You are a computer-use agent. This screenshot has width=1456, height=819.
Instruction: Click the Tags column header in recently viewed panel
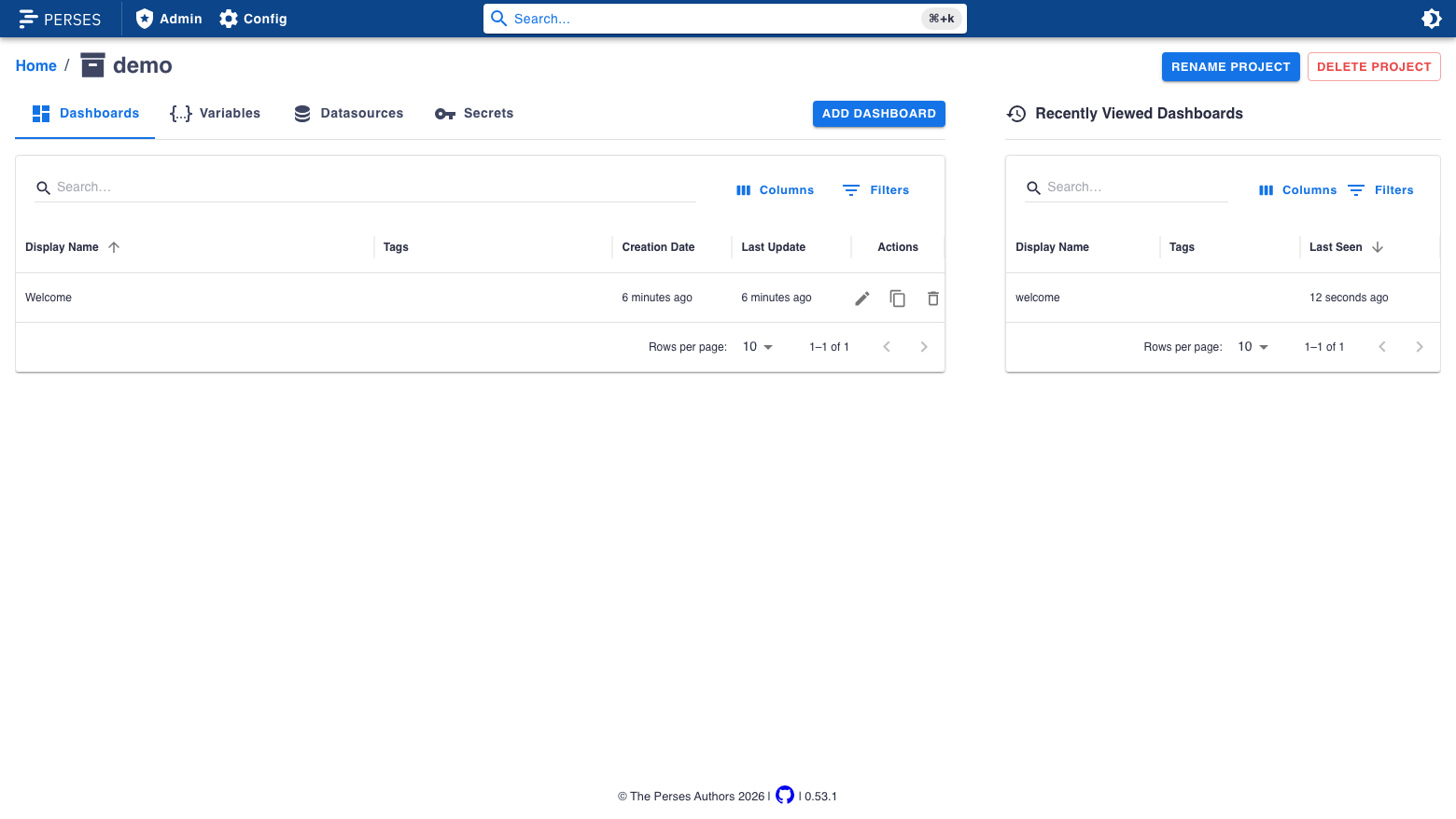[x=1182, y=247]
